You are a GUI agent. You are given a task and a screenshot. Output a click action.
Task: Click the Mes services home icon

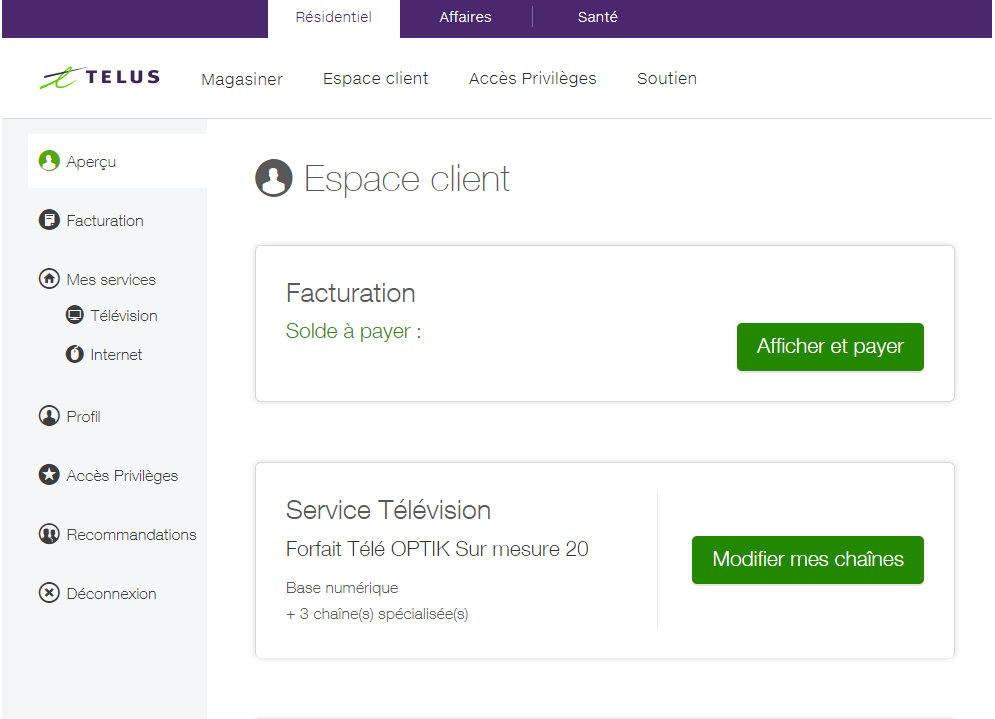(x=49, y=279)
